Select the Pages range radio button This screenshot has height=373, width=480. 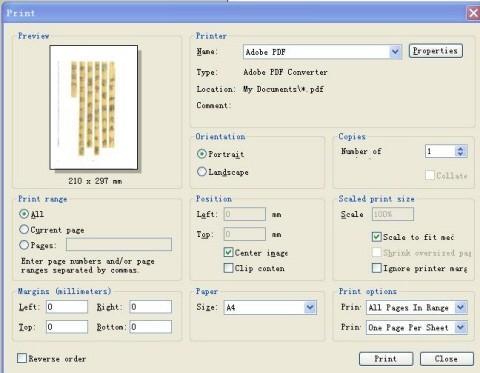click(x=24, y=245)
